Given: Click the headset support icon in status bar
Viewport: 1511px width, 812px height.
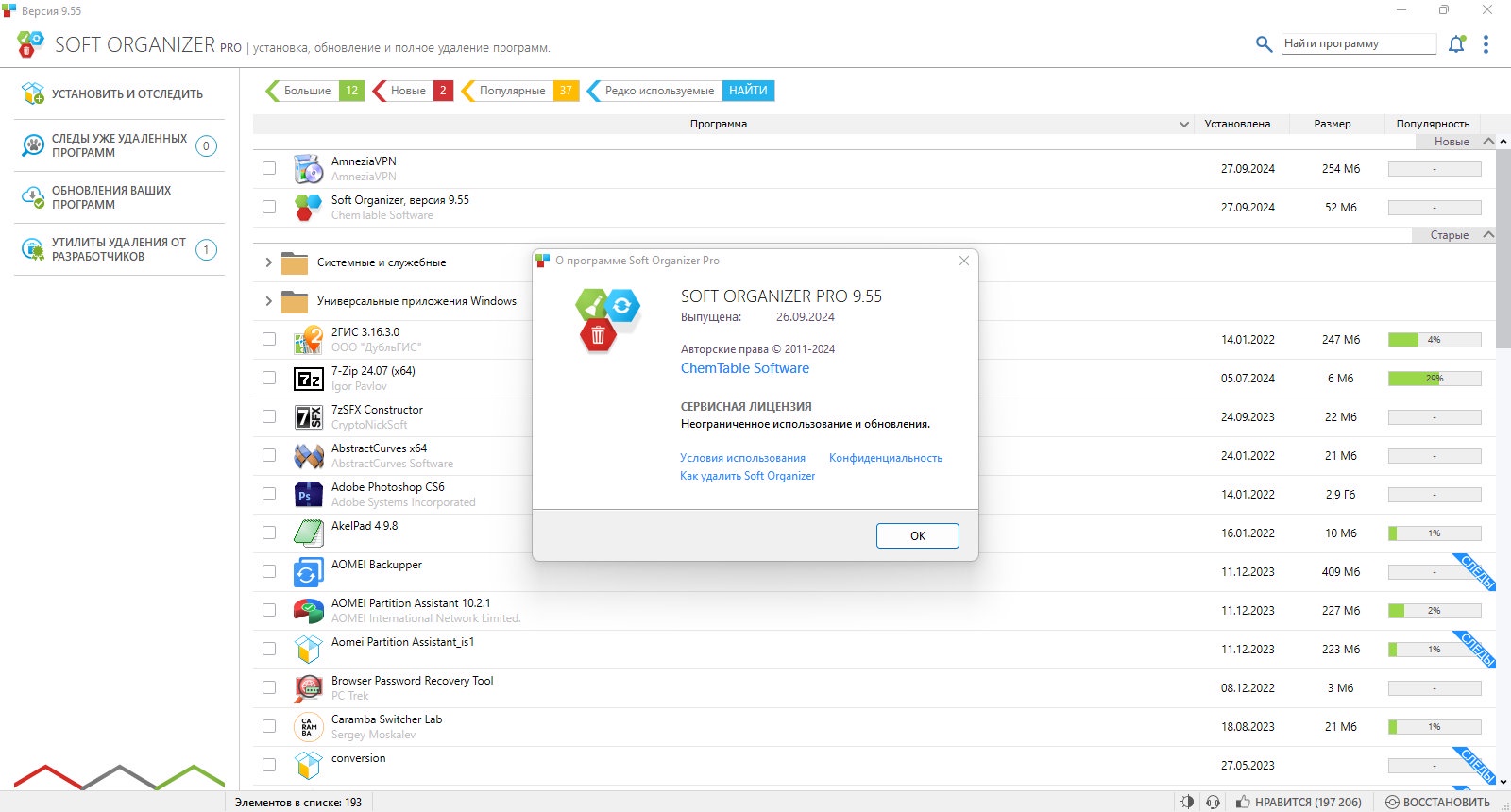Looking at the screenshot, I should coord(1214,802).
